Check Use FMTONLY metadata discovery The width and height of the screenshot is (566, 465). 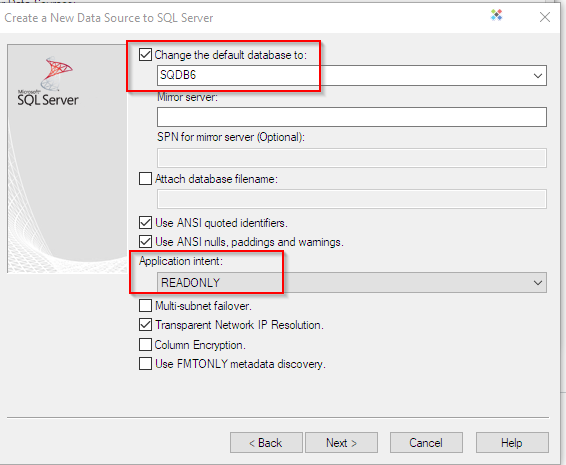(145, 364)
